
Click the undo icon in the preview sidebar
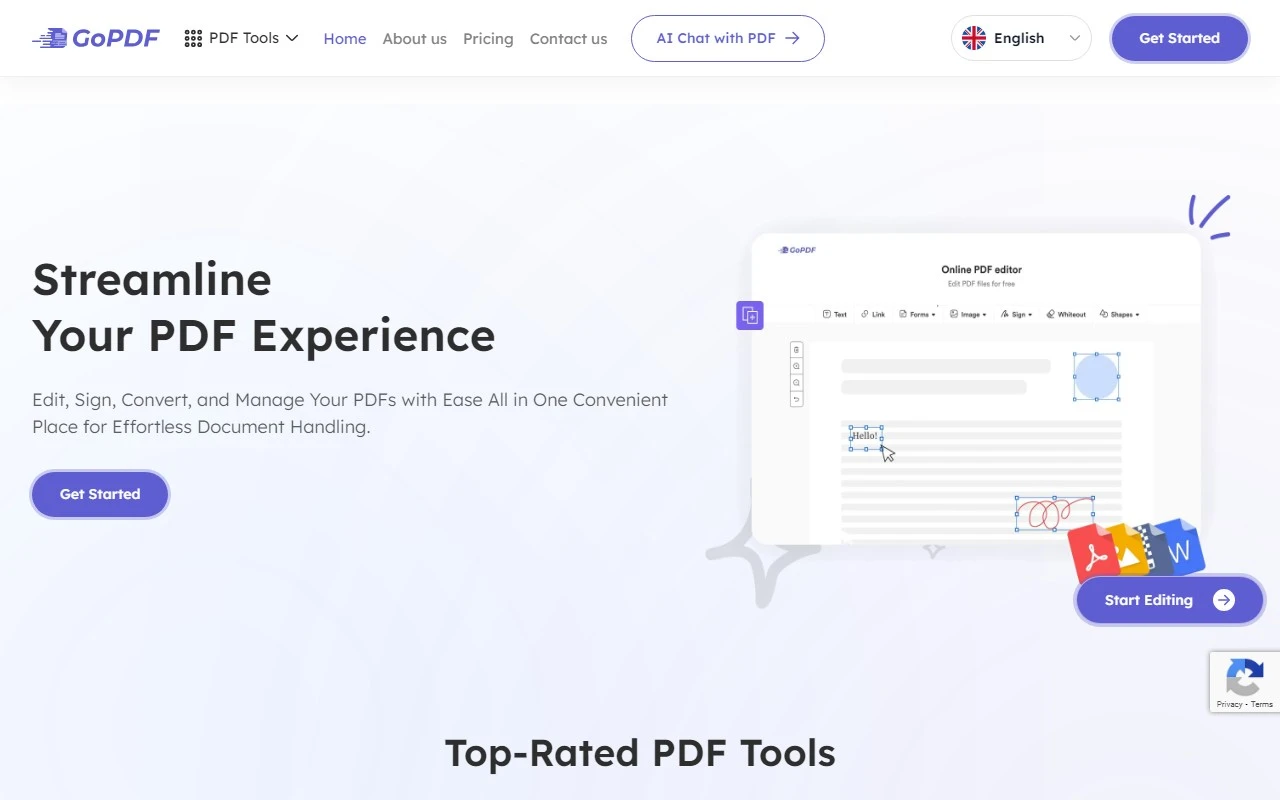pyautogui.click(x=796, y=399)
